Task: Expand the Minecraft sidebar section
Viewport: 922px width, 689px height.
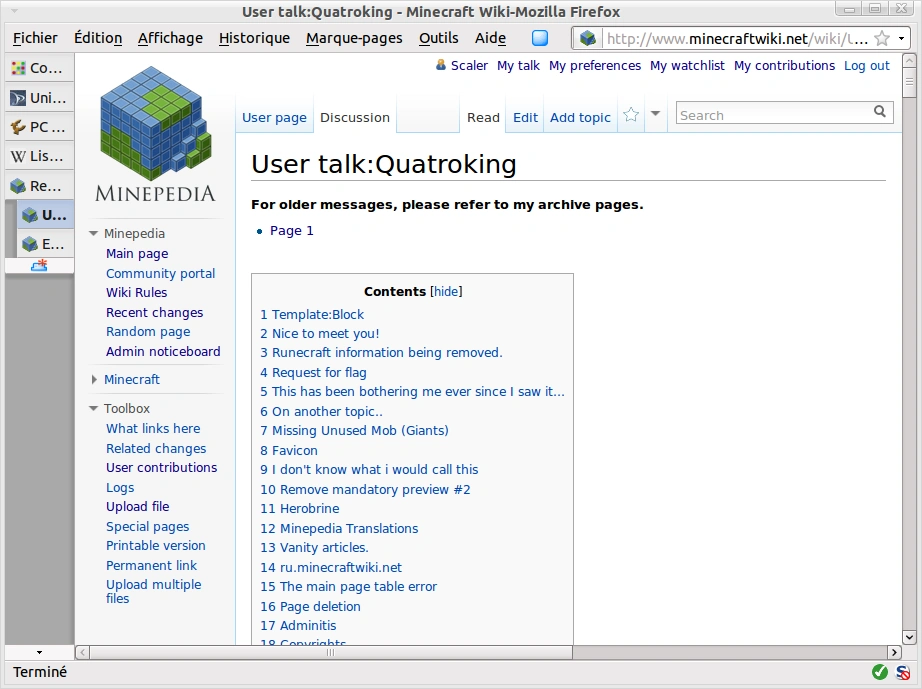Action: click(x=93, y=380)
